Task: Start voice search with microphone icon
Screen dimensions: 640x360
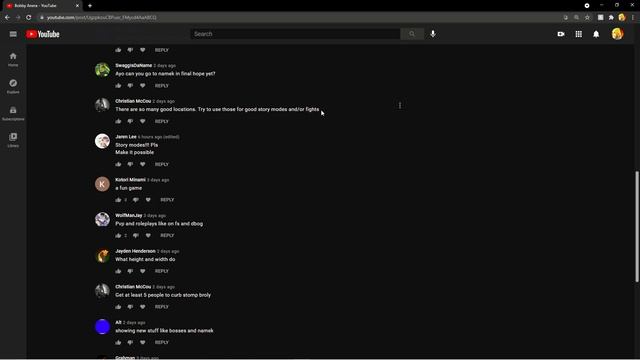Action: click(433, 34)
